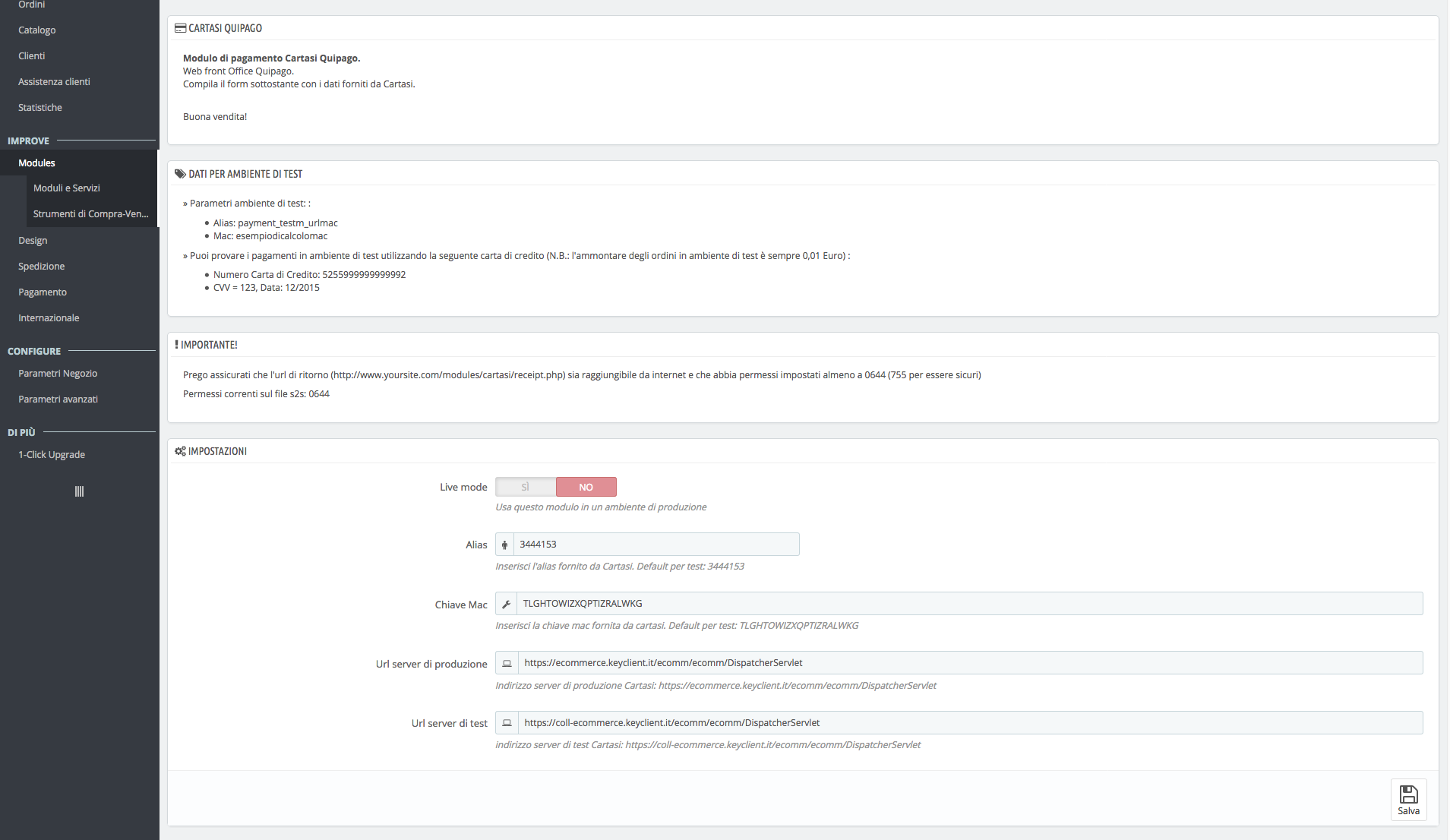
Task: Click the tags icon beside Dati per ambiente di test
Action: pos(180,174)
